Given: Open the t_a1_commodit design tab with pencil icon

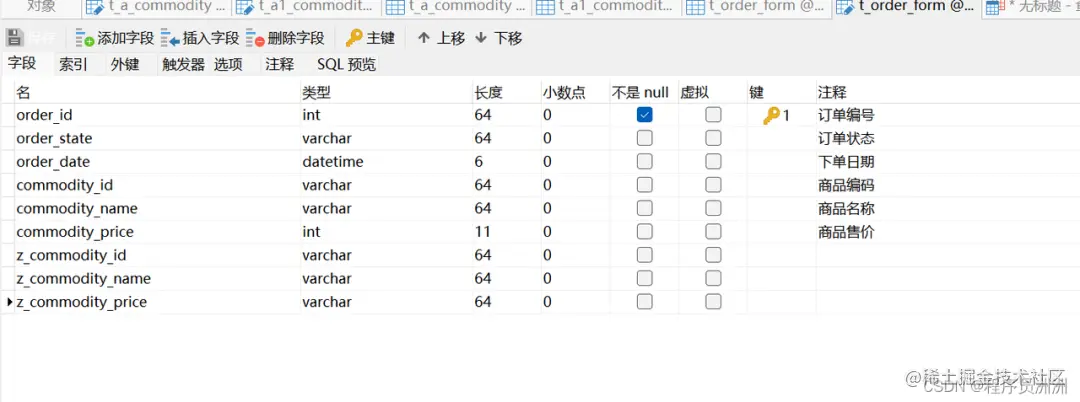Looking at the screenshot, I should (307, 8).
